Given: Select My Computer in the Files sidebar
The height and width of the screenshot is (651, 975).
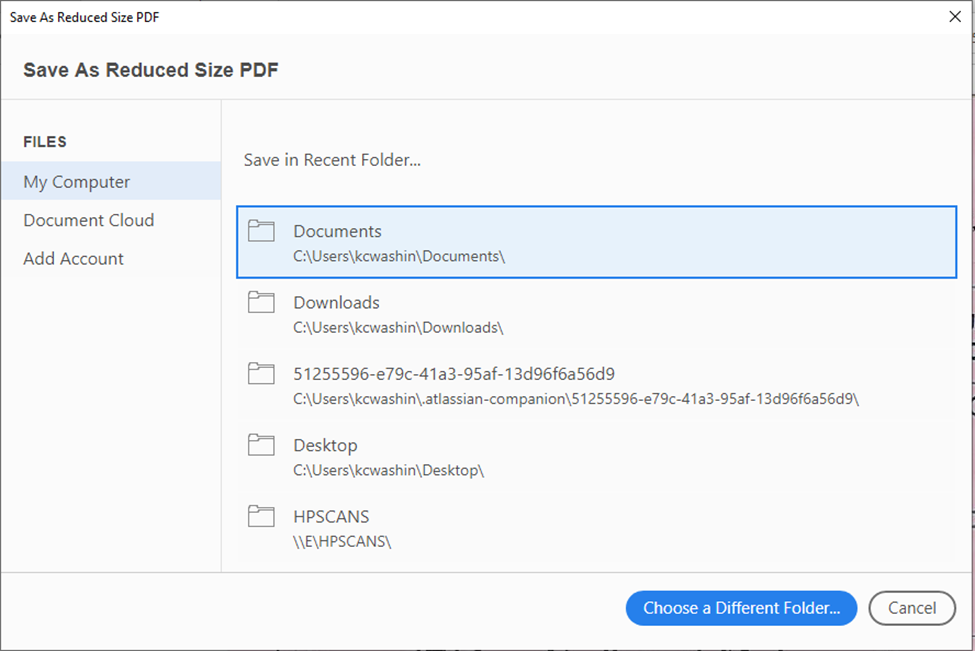Looking at the screenshot, I should tap(77, 182).
